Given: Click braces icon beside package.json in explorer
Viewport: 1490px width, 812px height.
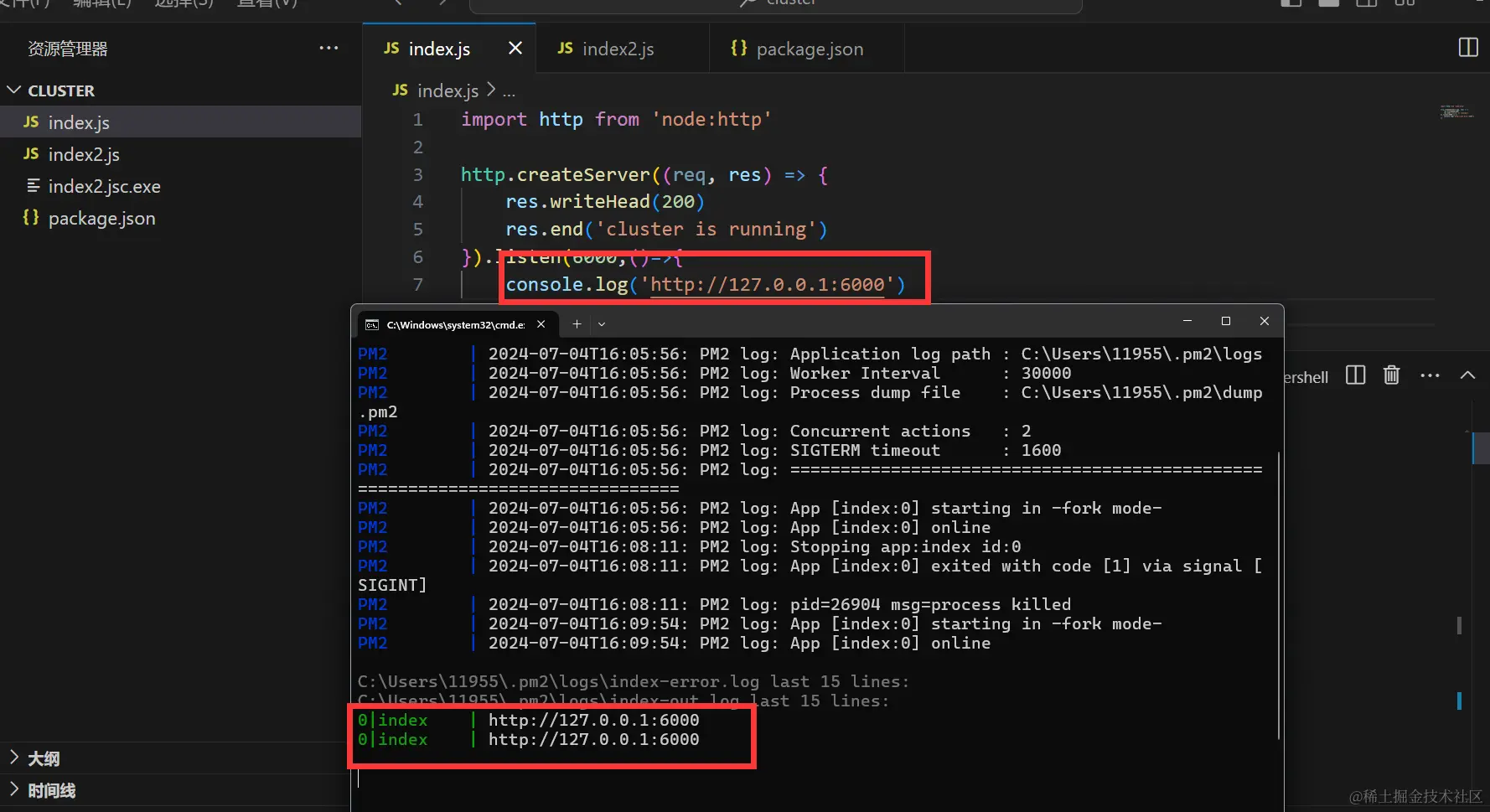Looking at the screenshot, I should [31, 217].
